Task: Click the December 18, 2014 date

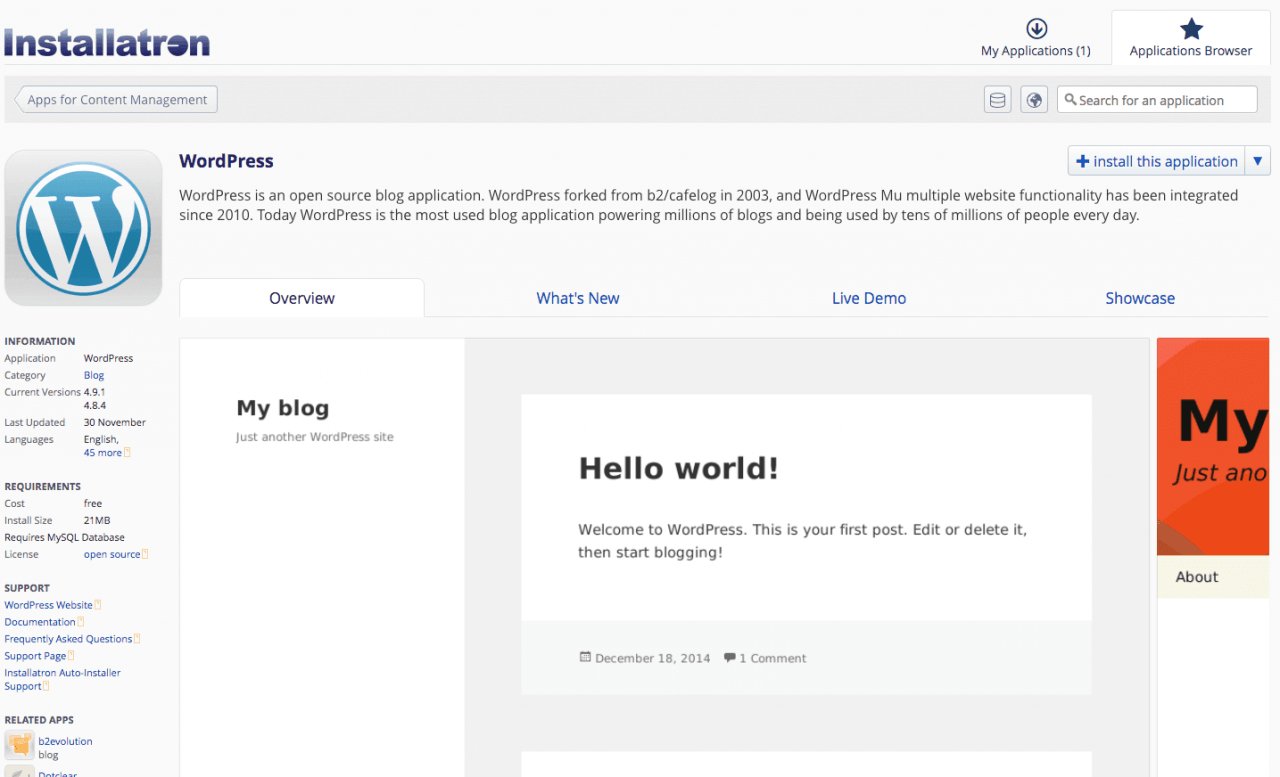Action: point(652,658)
